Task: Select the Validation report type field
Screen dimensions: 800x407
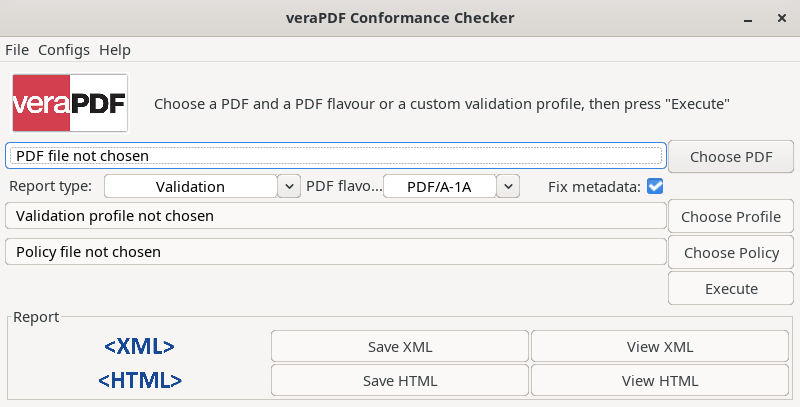Action: click(x=191, y=186)
